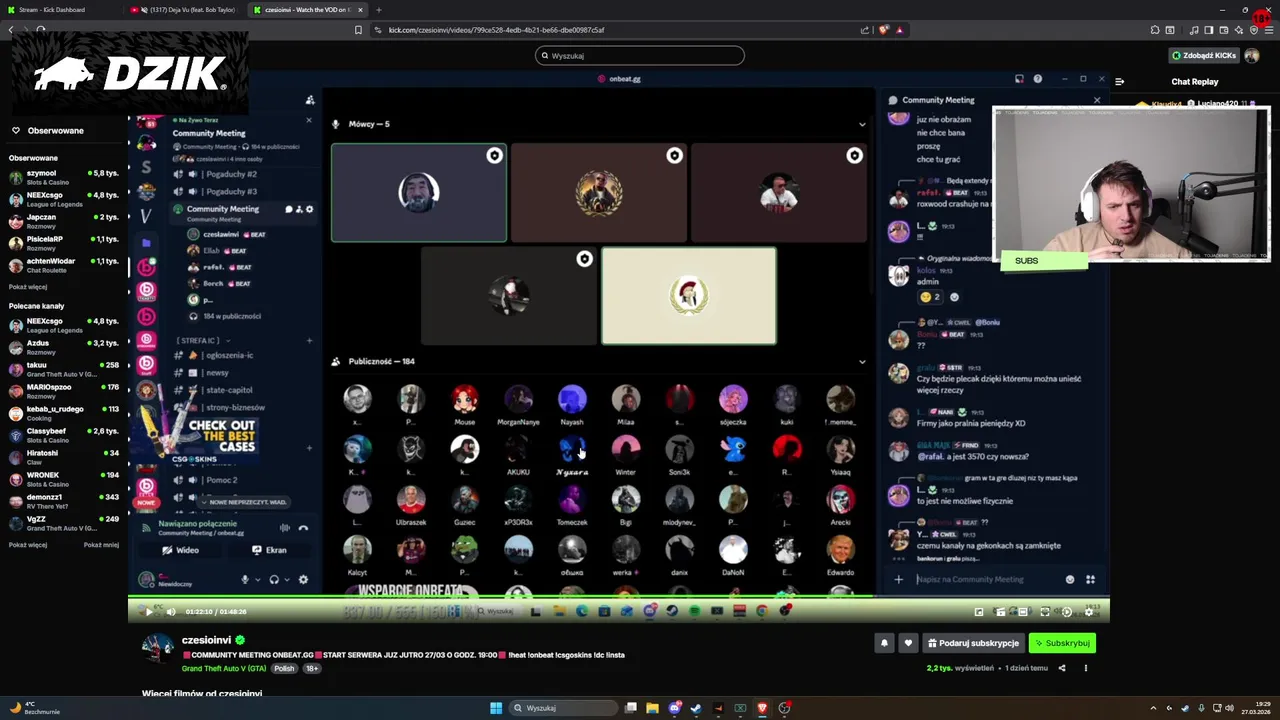Viewport: 1280px width, 720px height.
Task: Click Zdobądź KICKs button
Action: coord(1204,56)
